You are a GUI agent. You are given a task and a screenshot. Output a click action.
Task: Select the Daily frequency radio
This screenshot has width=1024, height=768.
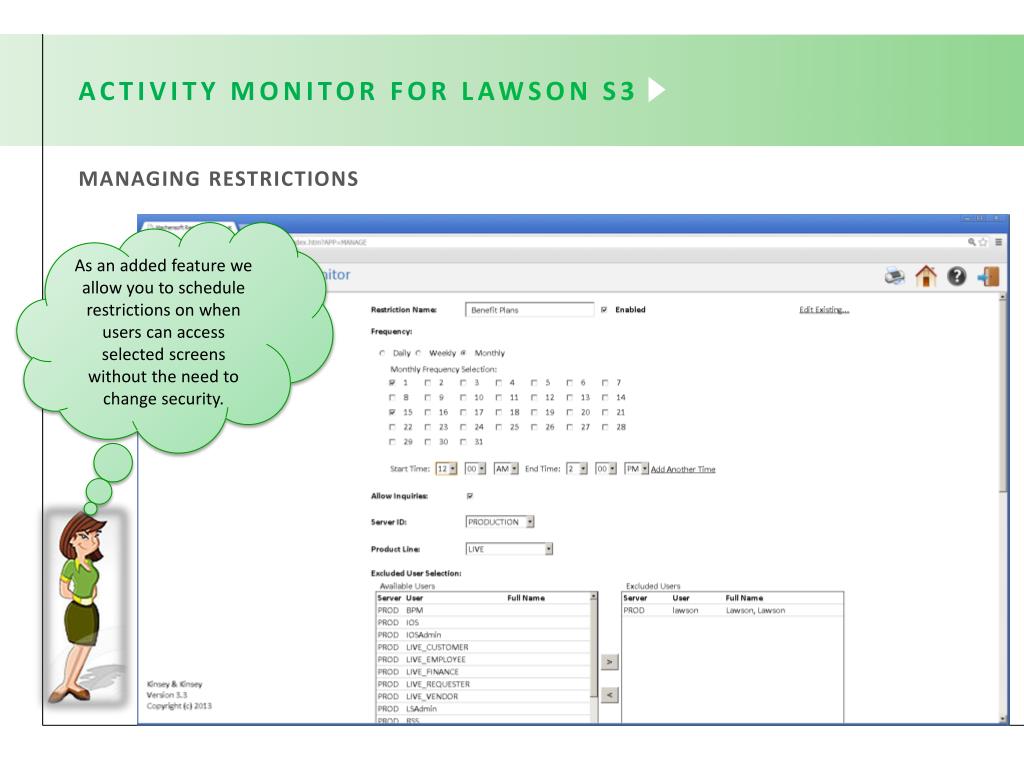(382, 353)
